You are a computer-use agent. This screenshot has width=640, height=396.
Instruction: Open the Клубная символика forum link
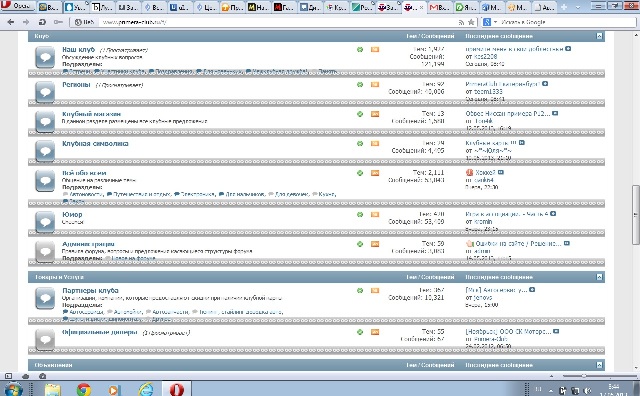click(x=95, y=143)
